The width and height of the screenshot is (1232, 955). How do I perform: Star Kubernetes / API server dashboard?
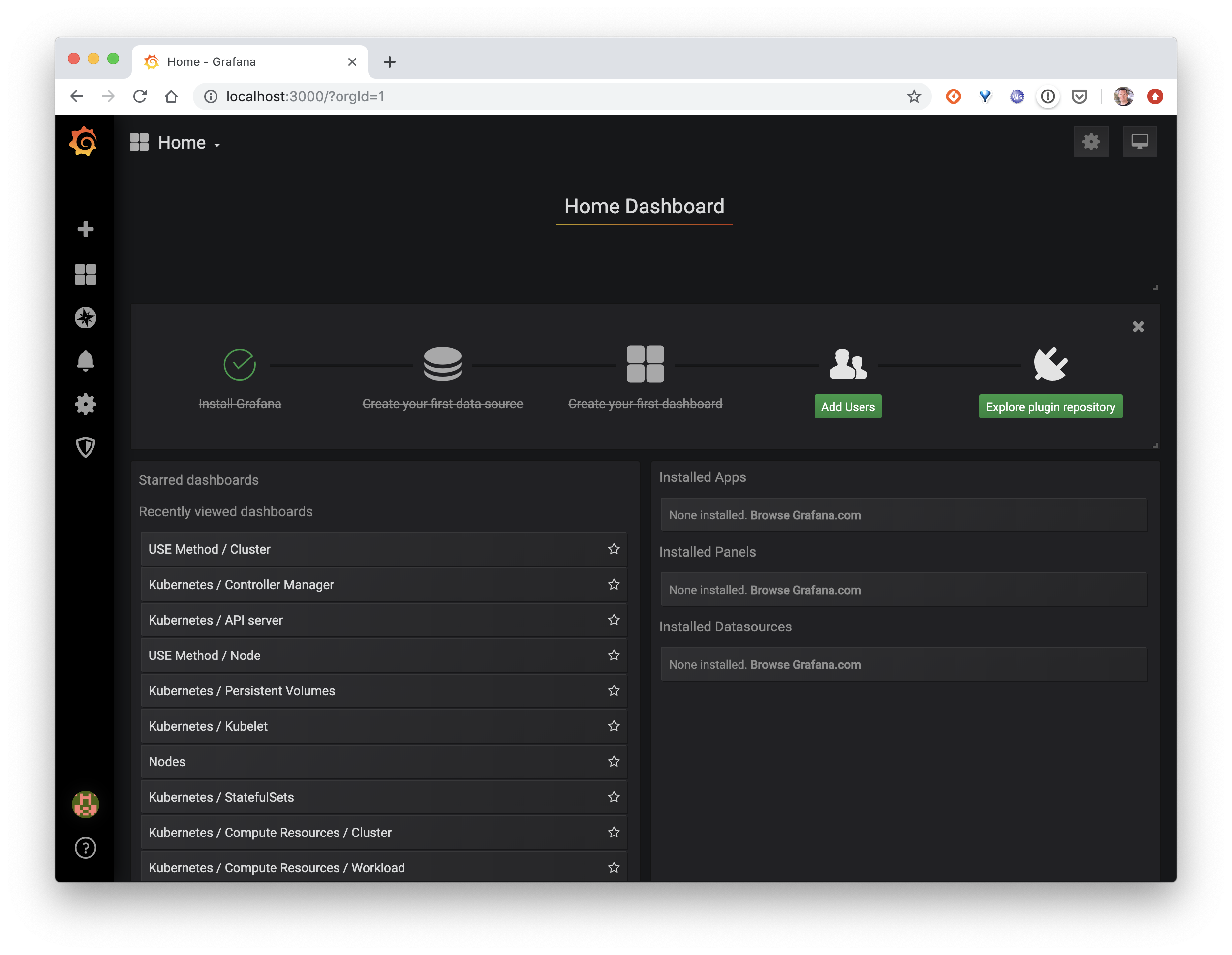[614, 620]
